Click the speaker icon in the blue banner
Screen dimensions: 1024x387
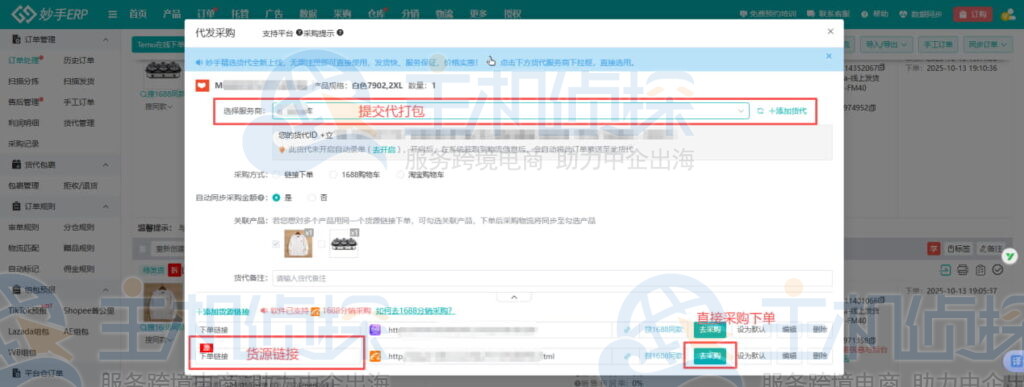click(199, 63)
